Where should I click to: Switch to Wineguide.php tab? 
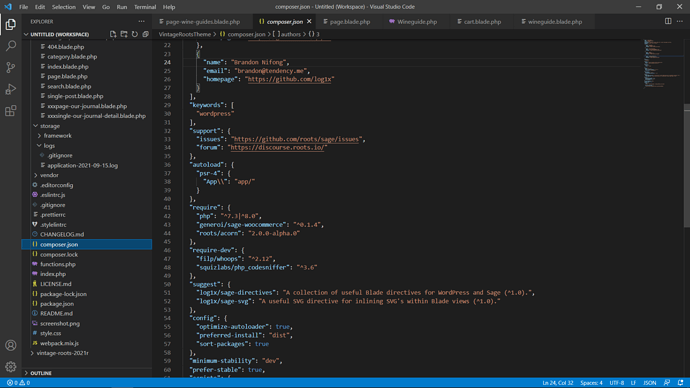(x=417, y=22)
